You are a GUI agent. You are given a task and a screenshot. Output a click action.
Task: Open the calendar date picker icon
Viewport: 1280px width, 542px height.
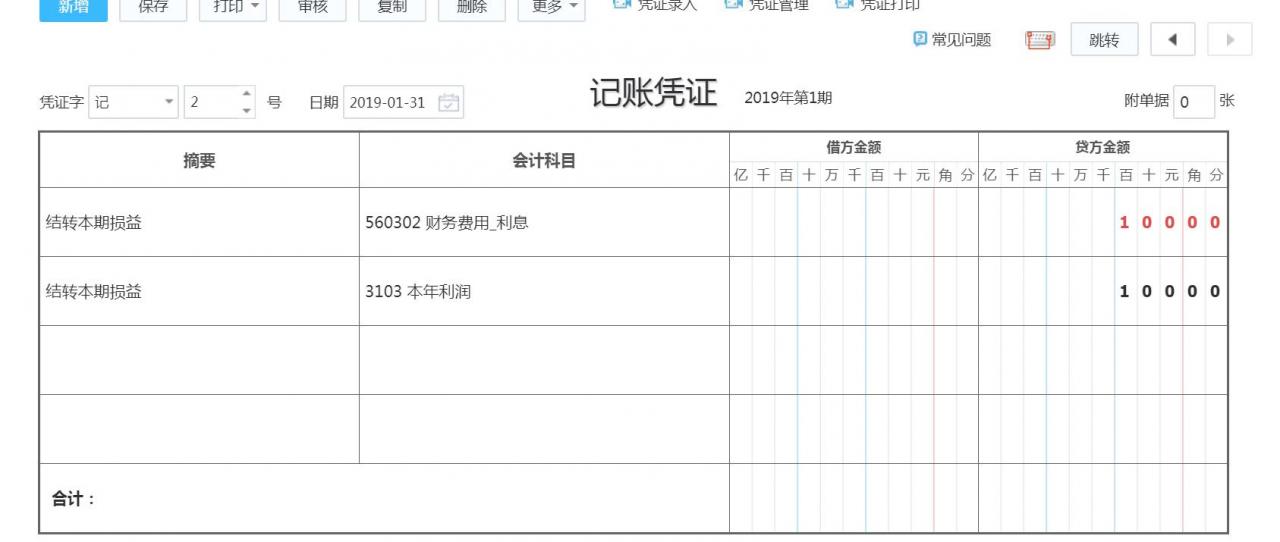pos(449,102)
